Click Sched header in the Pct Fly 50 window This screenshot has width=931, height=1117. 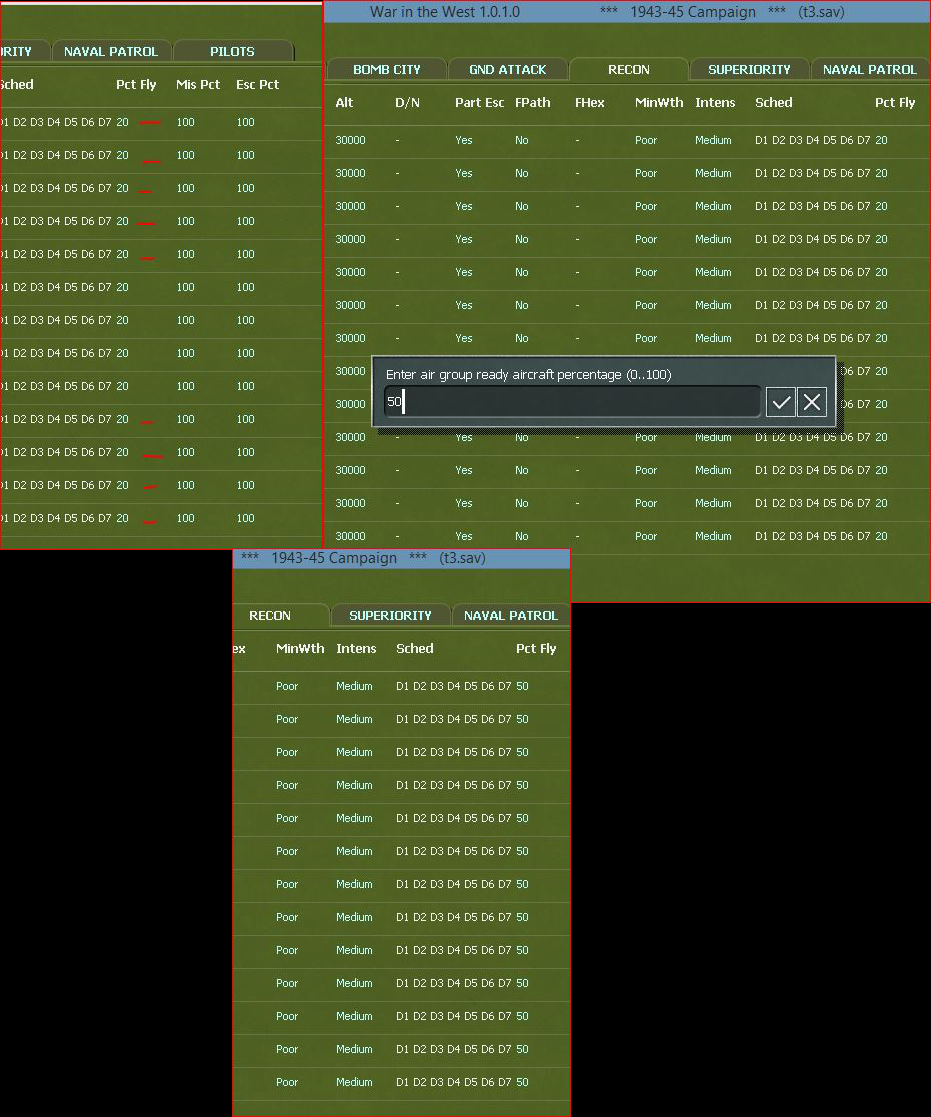click(415, 649)
